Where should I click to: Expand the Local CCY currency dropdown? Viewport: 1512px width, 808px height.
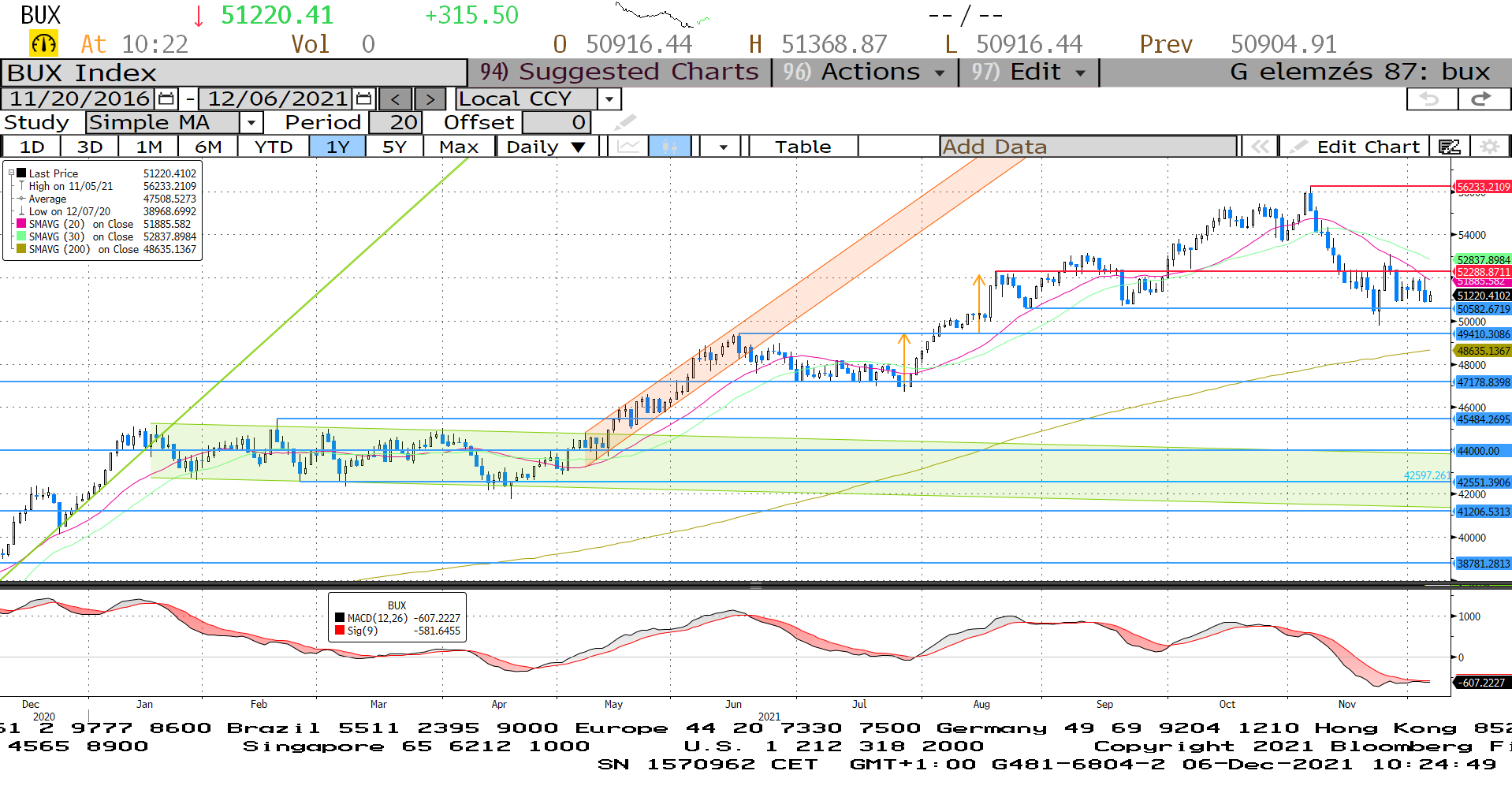(609, 99)
